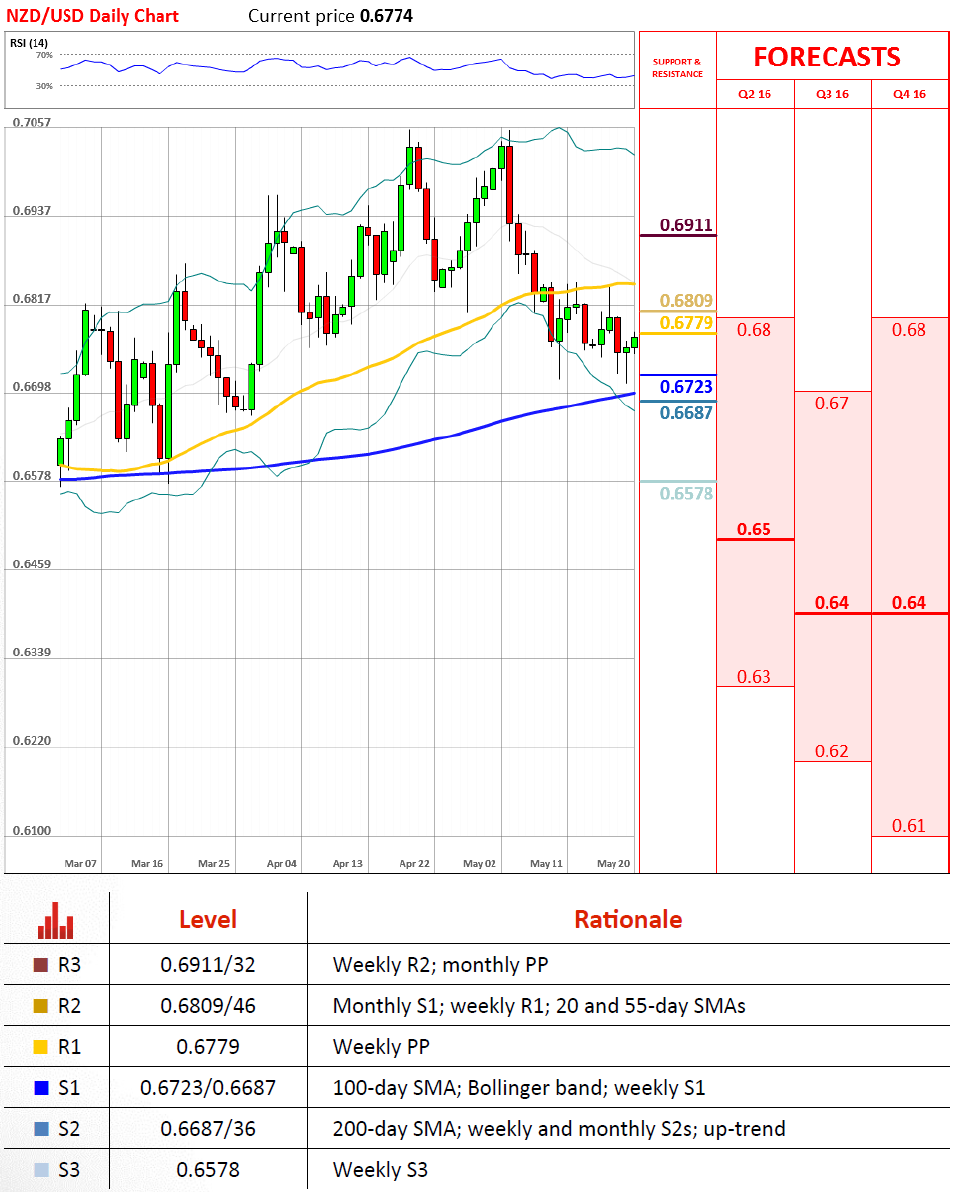The width and height of the screenshot is (962, 1192).
Task: Select the Q4 16 forecast column header
Action: (x=909, y=94)
